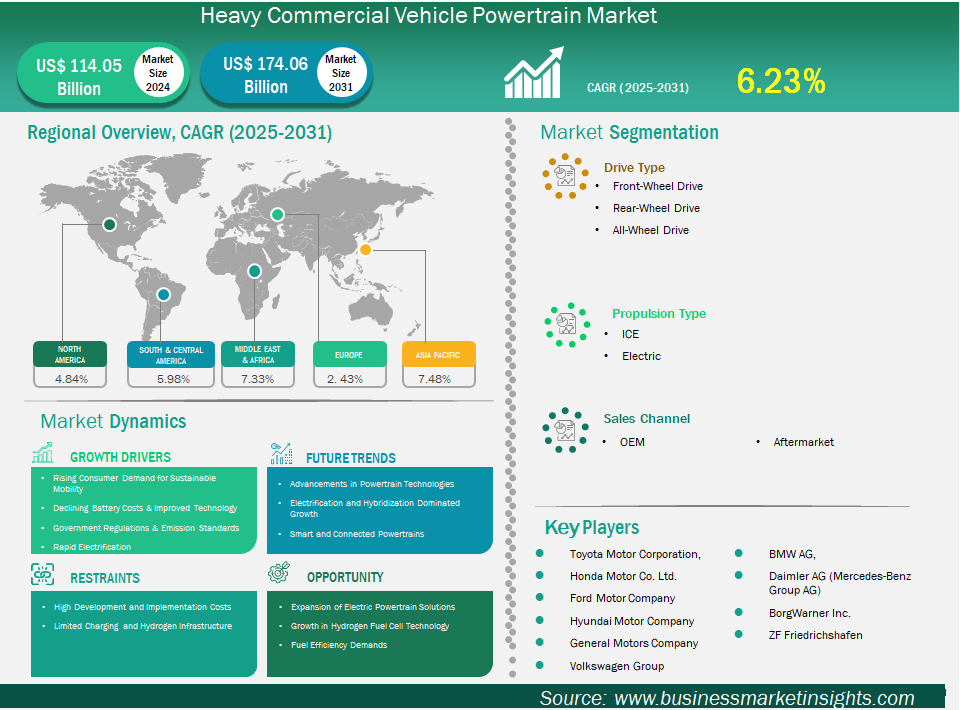The width and height of the screenshot is (960, 710).
Task: Click the Drive Type segmentation icon
Action: tap(565, 176)
